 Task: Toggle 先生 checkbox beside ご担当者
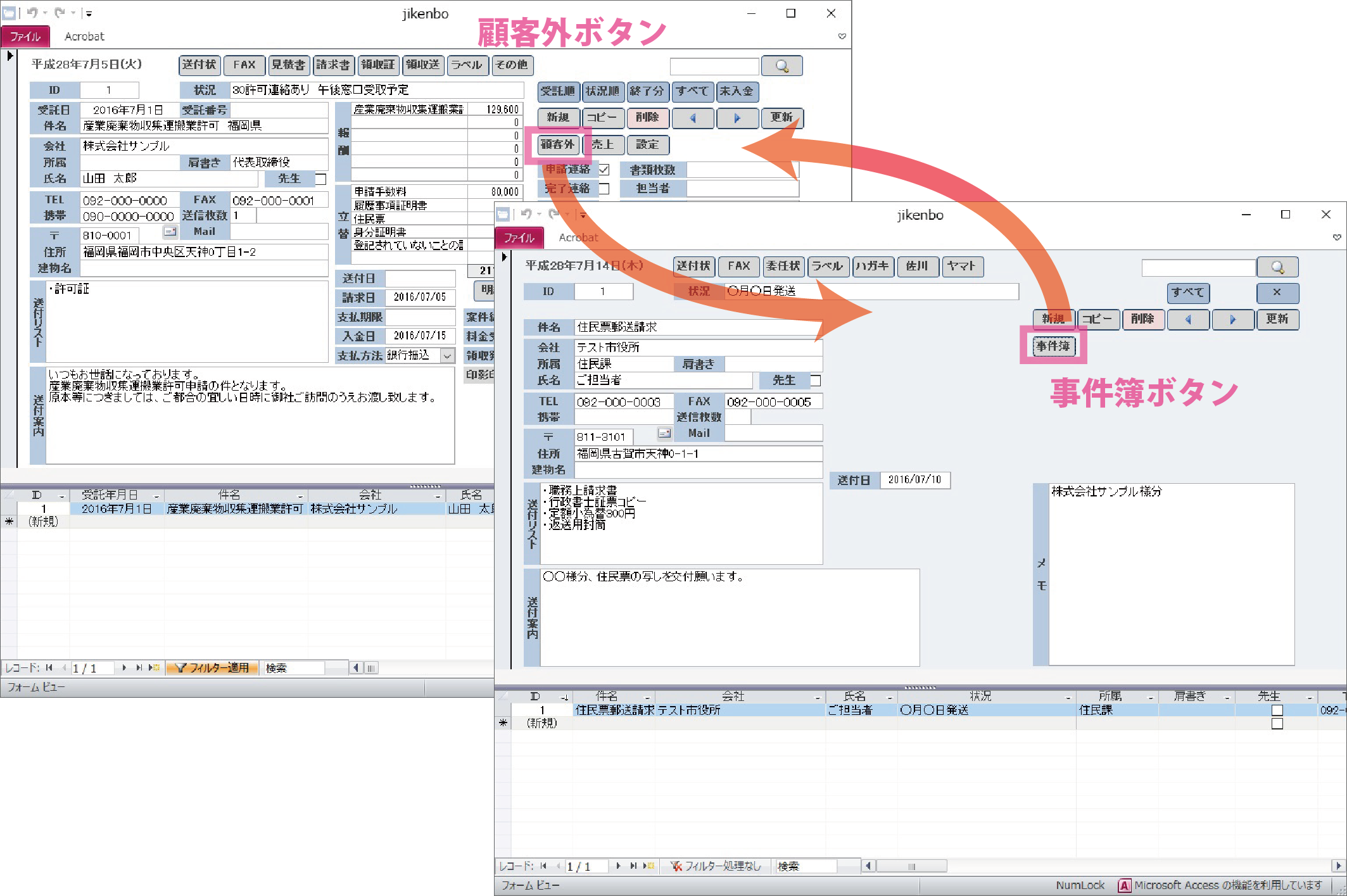816,381
